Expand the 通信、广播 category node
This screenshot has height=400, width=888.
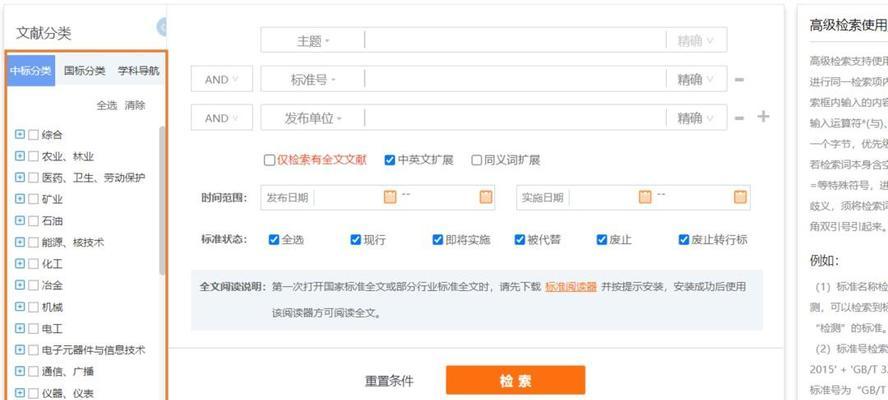(20, 371)
